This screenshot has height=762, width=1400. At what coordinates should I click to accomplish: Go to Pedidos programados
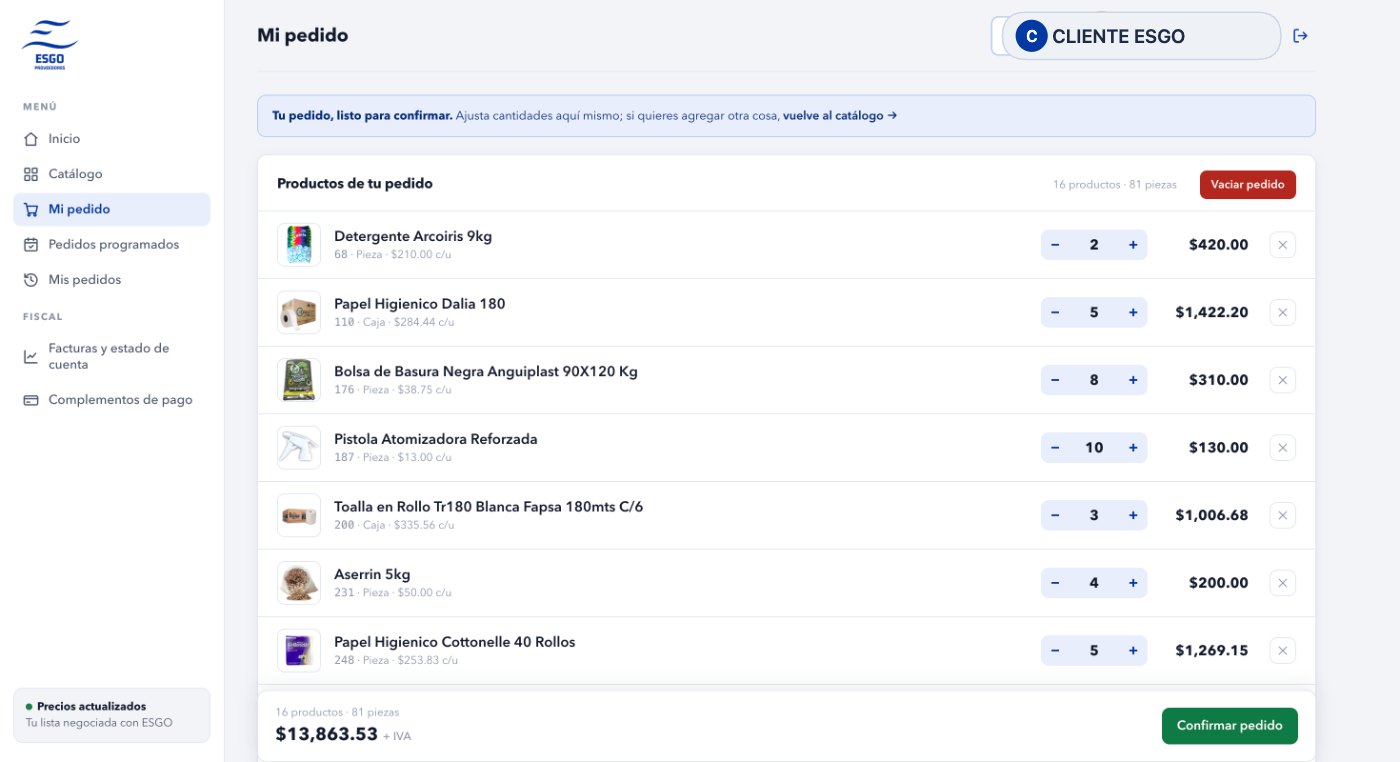(x=111, y=244)
